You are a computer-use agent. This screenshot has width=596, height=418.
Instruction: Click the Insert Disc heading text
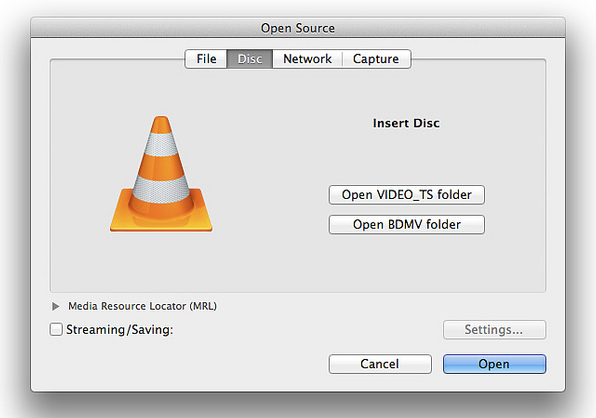[x=406, y=123]
